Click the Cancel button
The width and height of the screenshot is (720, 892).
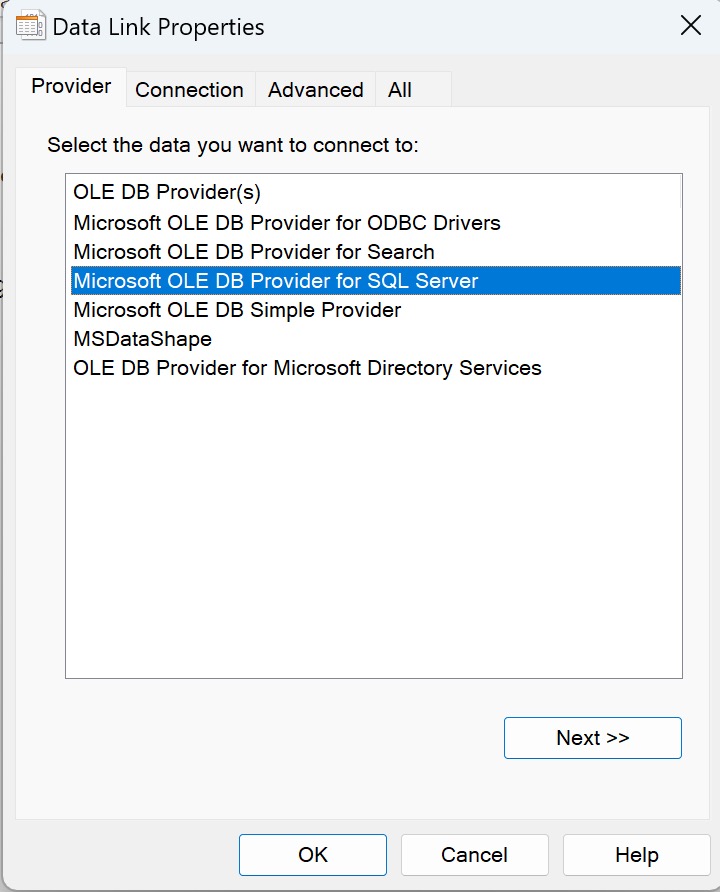coord(475,855)
